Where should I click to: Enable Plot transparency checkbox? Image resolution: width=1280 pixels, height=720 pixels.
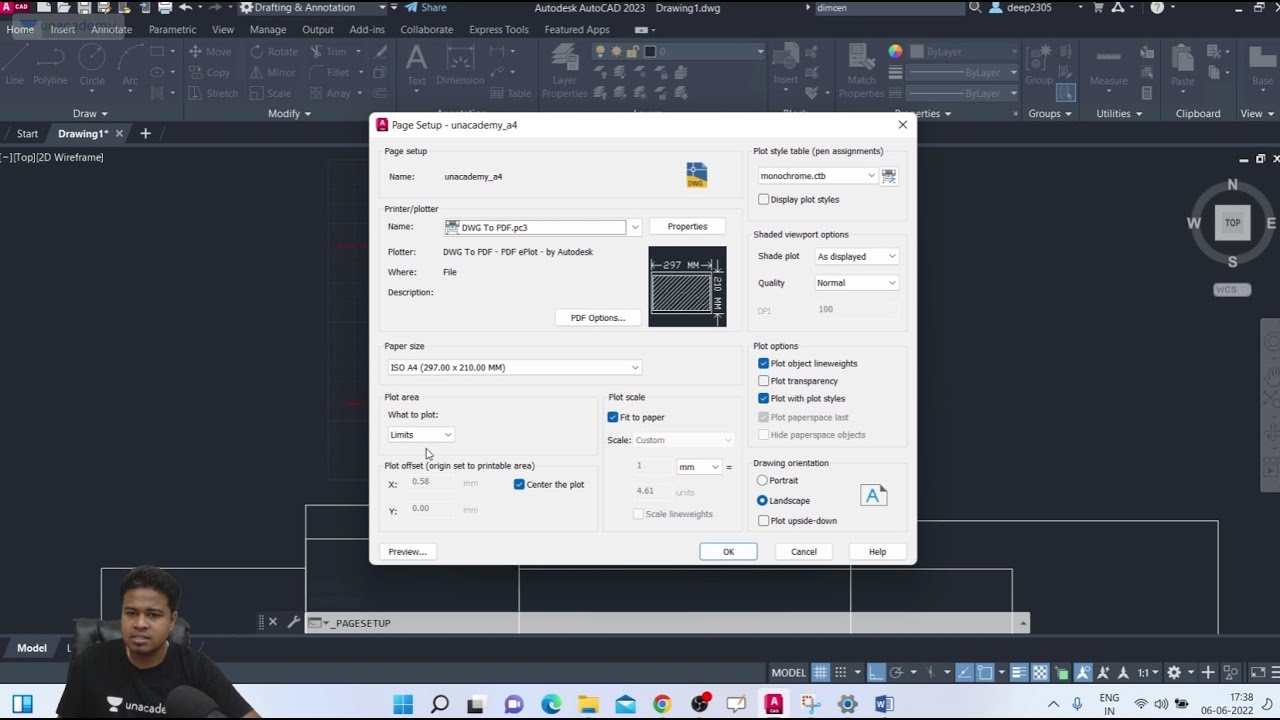(x=764, y=381)
